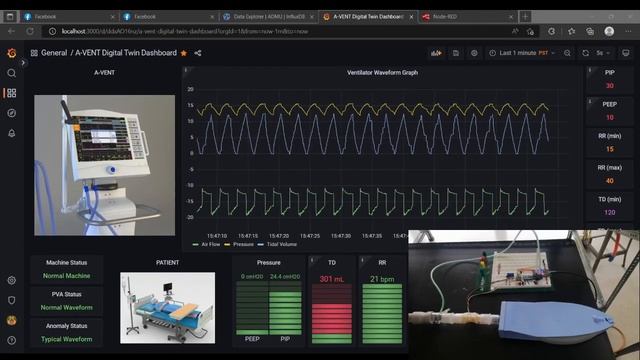Viewport: 640px width, 360px height.
Task: Switch to the Facebook tab beside Data Explorer
Action: (x=168, y=17)
